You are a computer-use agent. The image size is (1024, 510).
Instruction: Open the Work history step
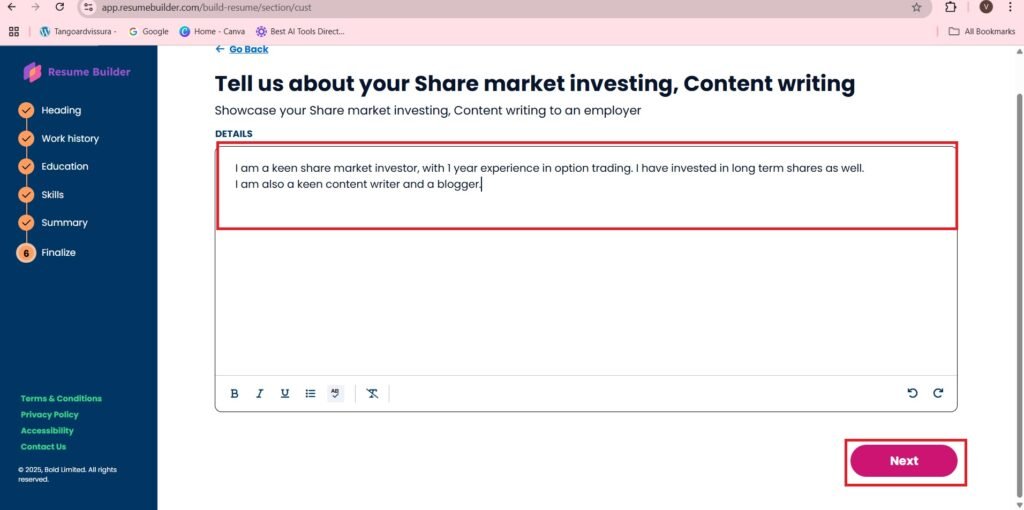click(x=70, y=138)
